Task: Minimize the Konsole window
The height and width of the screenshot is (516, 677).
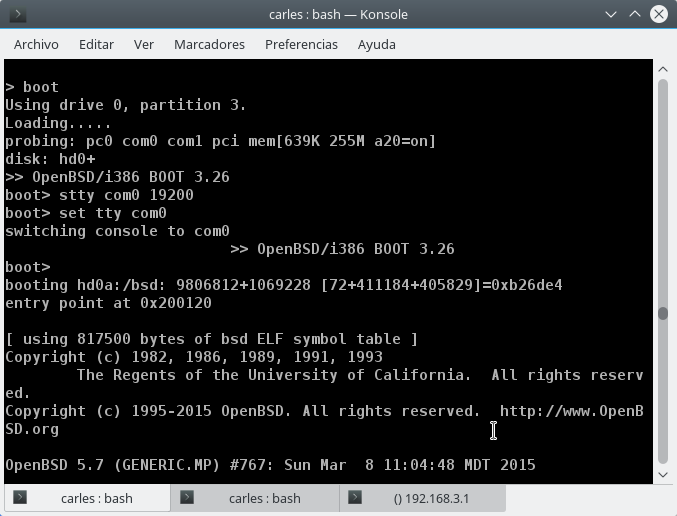Action: 611,14
